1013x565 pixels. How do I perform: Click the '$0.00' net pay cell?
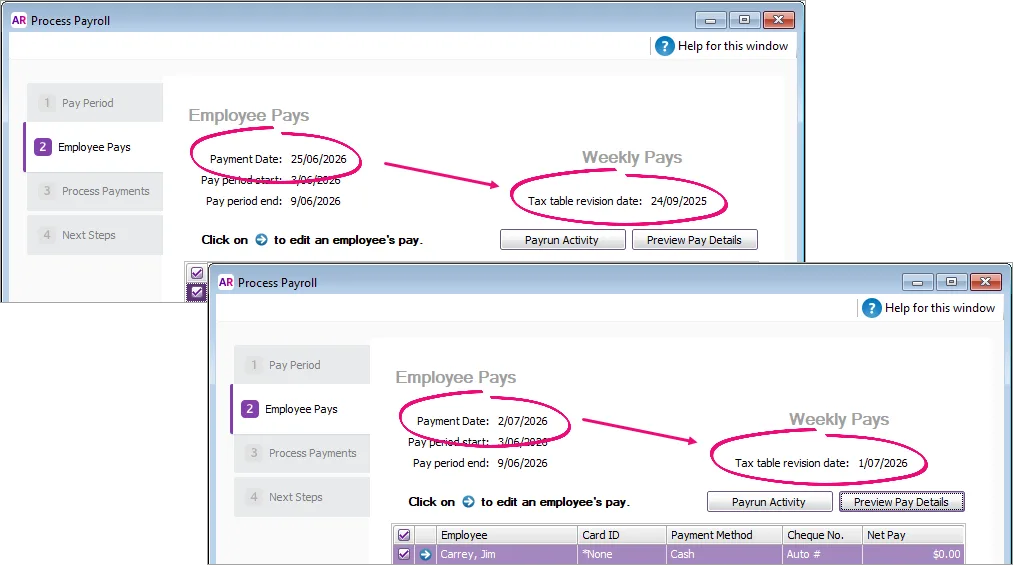pos(914,554)
